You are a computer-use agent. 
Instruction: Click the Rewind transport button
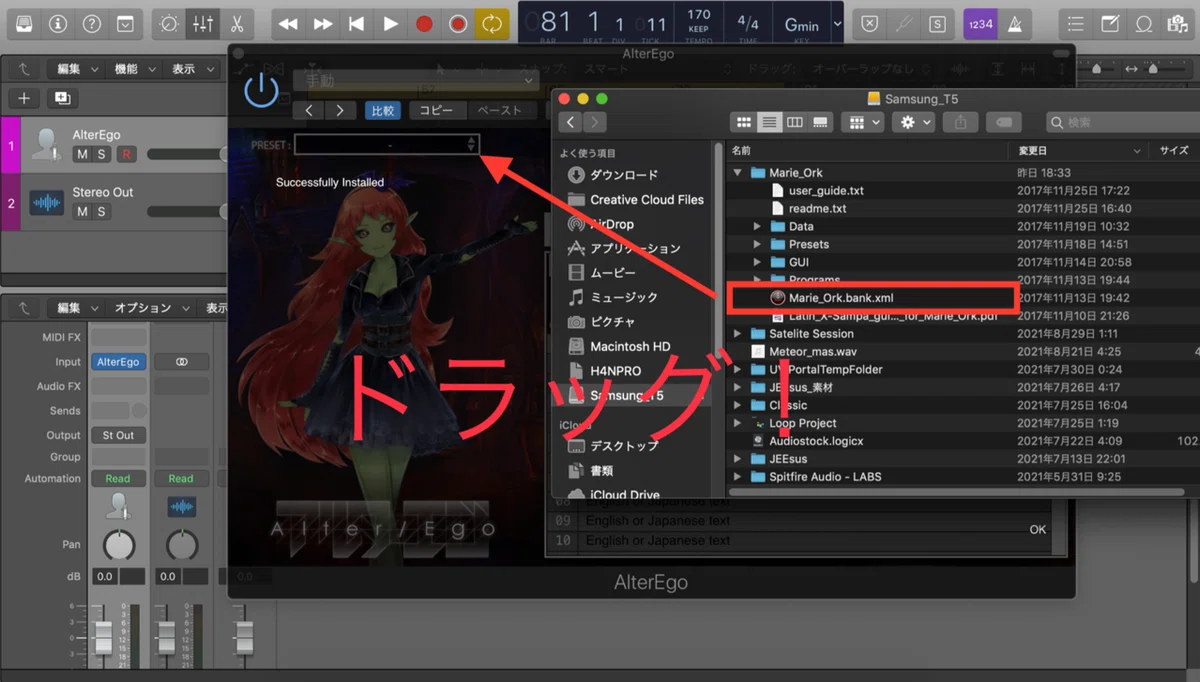[x=289, y=23]
